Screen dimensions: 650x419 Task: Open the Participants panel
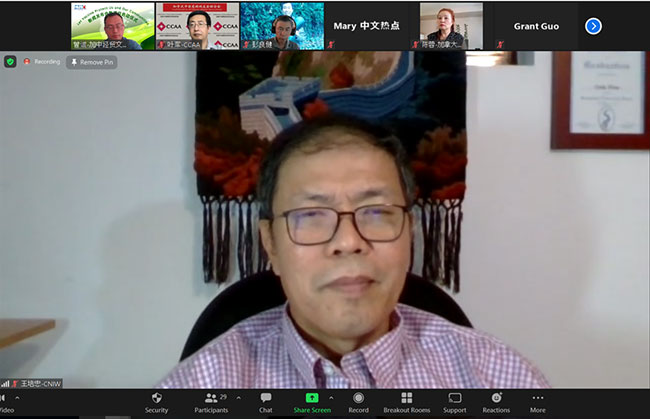[211, 403]
